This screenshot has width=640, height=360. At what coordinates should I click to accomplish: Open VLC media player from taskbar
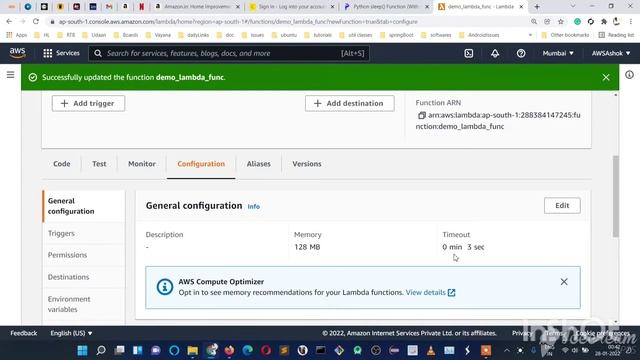(x=431, y=351)
